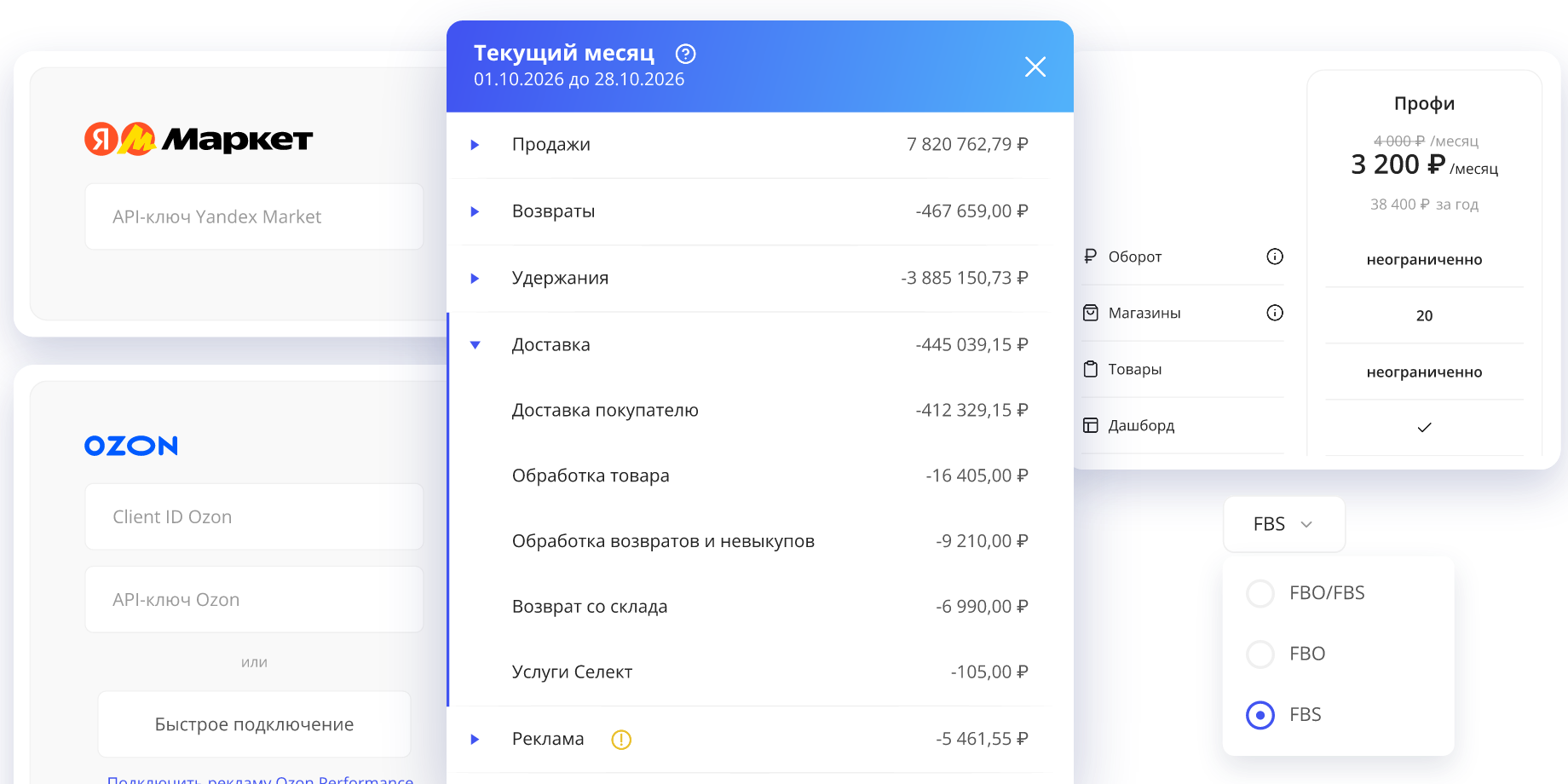Screen dimensions: 1568x784
Task: Click the Обработка товара row
Action: click(760, 476)
